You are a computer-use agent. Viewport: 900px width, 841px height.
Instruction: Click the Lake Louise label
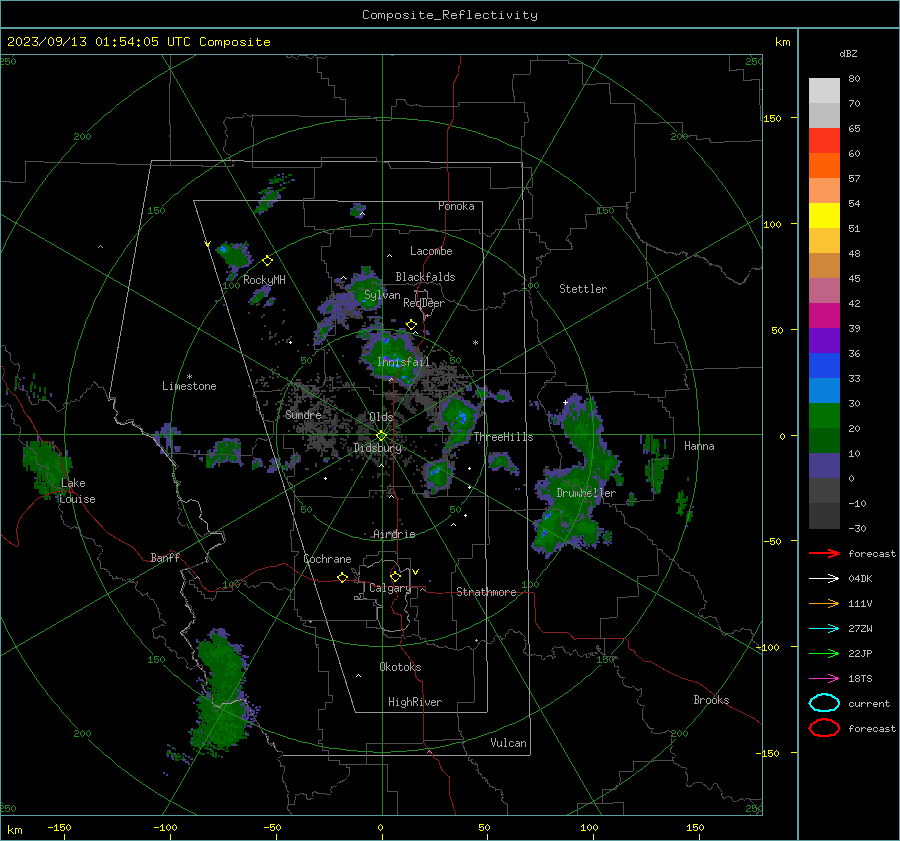[77, 491]
